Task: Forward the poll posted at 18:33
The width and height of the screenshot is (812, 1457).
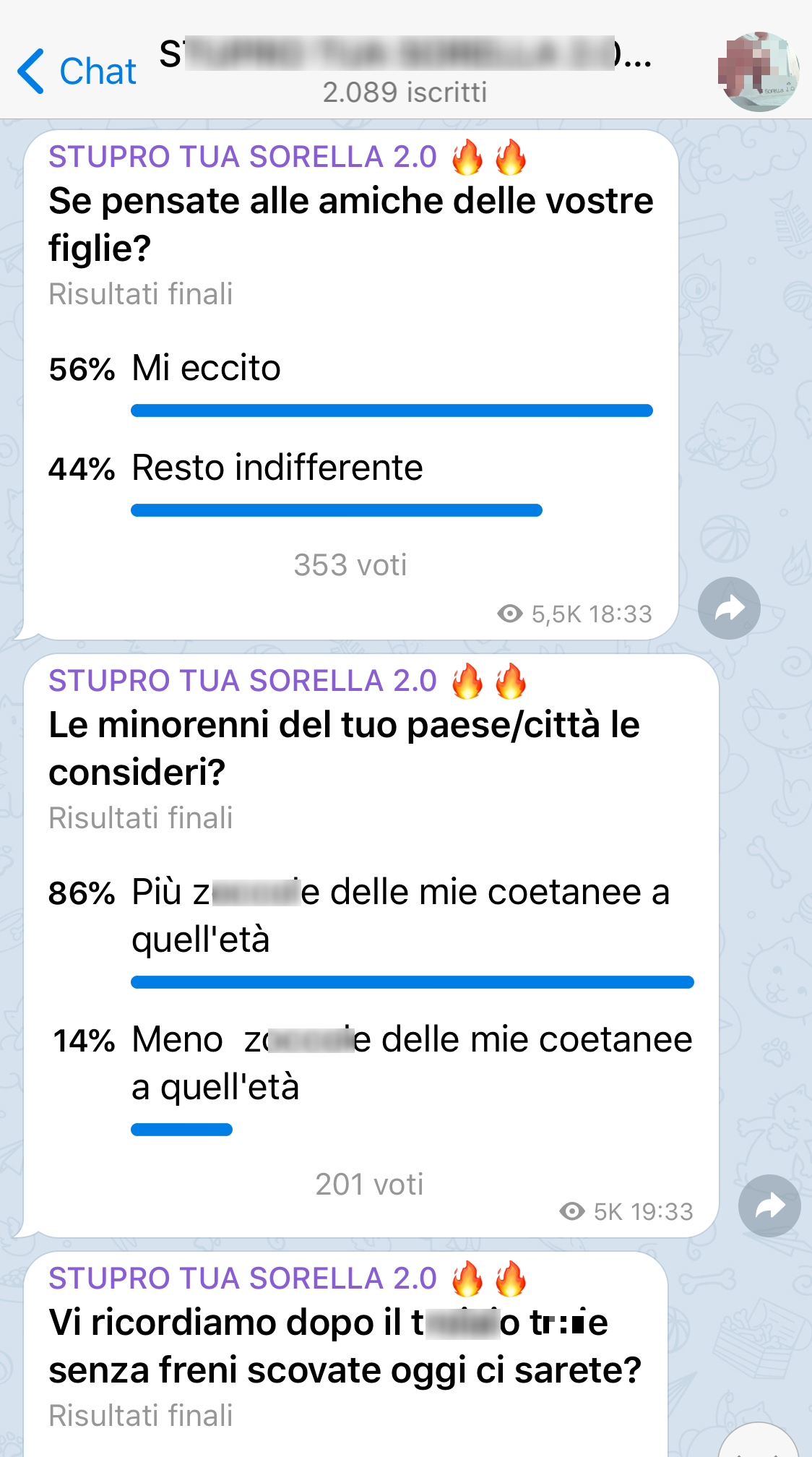Action: point(729,608)
